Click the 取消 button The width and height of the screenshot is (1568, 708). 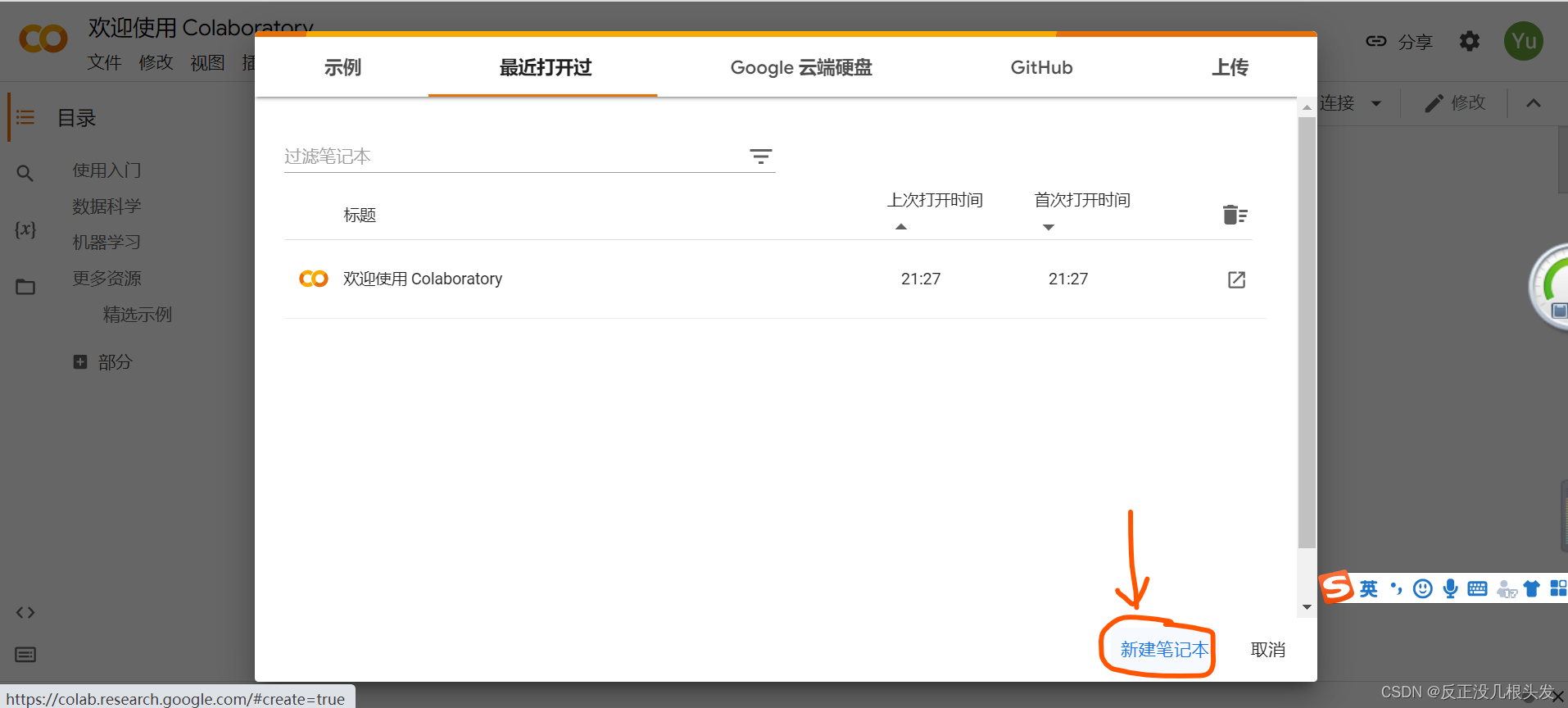(x=1268, y=650)
